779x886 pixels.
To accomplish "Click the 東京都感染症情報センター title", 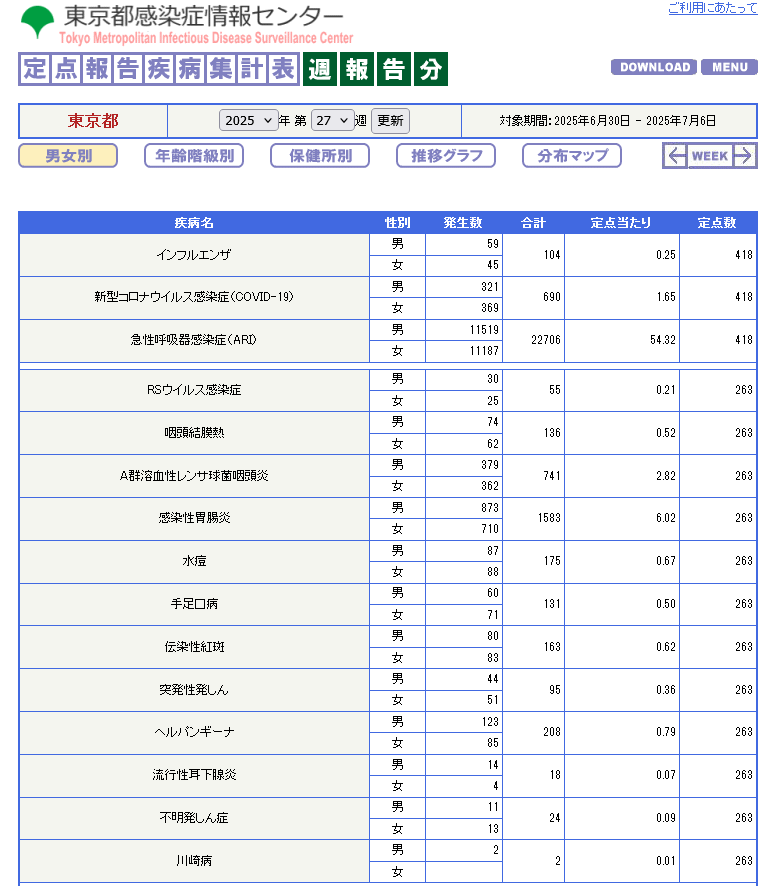I will pos(203,16).
